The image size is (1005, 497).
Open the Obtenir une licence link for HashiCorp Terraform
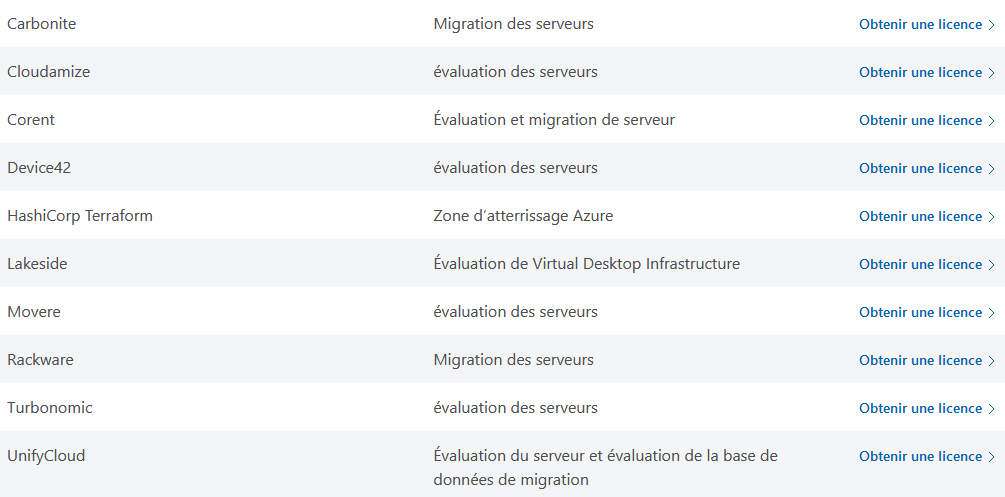[x=927, y=217]
